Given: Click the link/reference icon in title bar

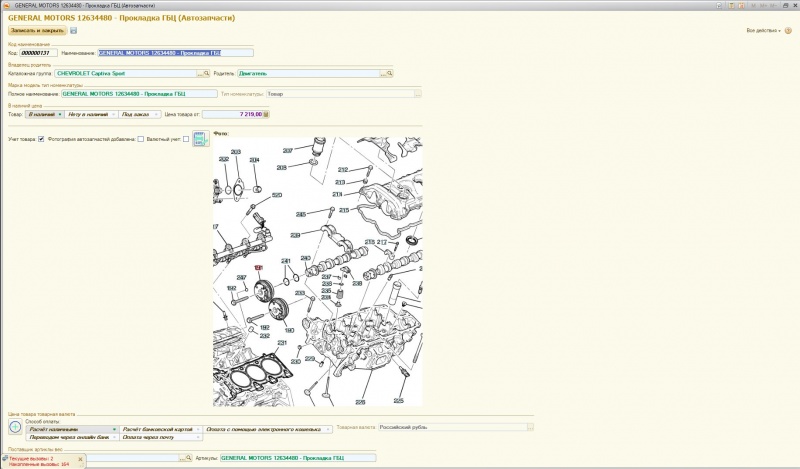Looking at the screenshot, I should 719,5.
